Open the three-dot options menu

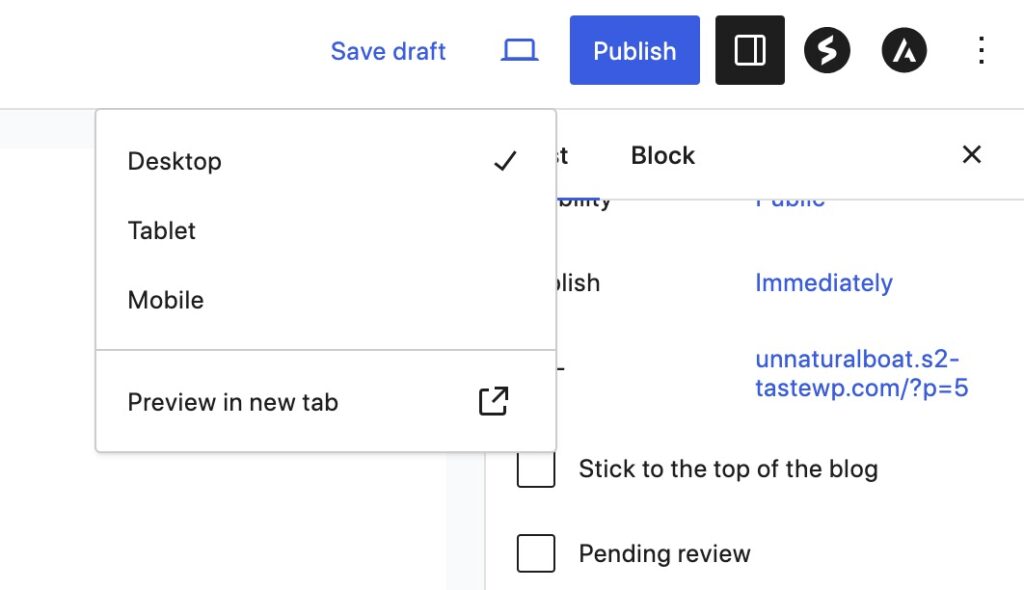pos(981,51)
